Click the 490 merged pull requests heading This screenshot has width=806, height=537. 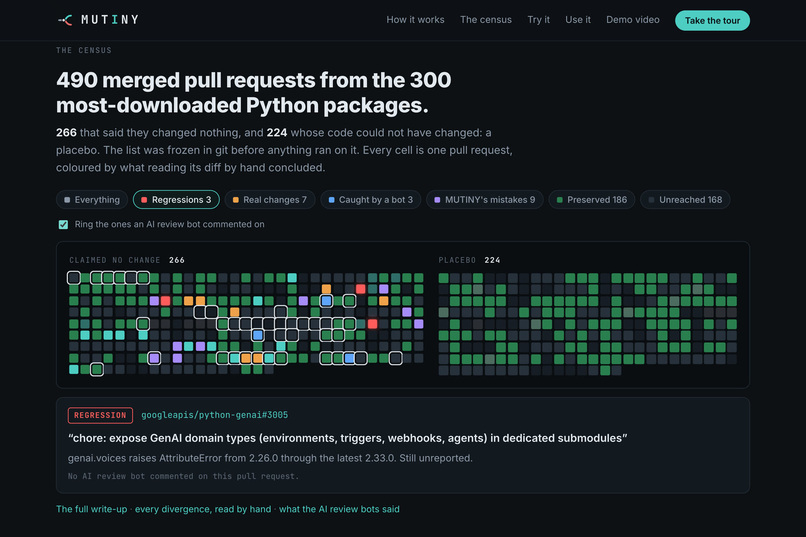(x=253, y=92)
